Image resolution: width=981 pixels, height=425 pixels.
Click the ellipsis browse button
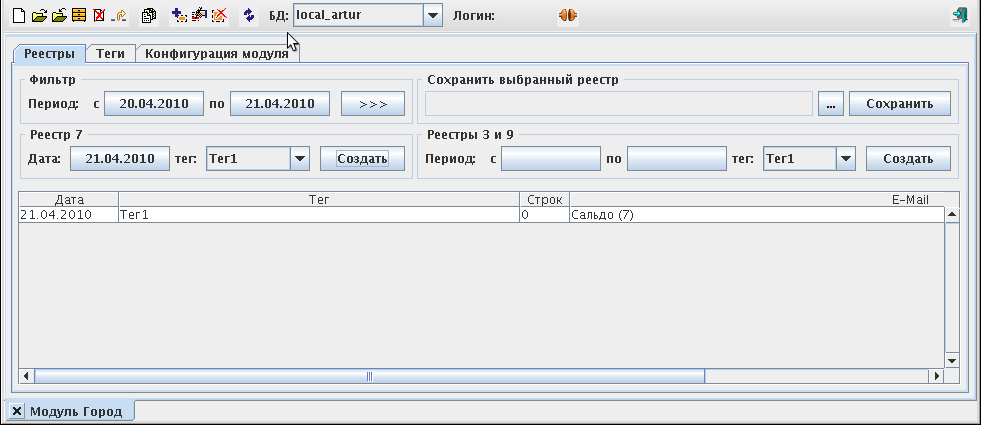[x=831, y=103]
